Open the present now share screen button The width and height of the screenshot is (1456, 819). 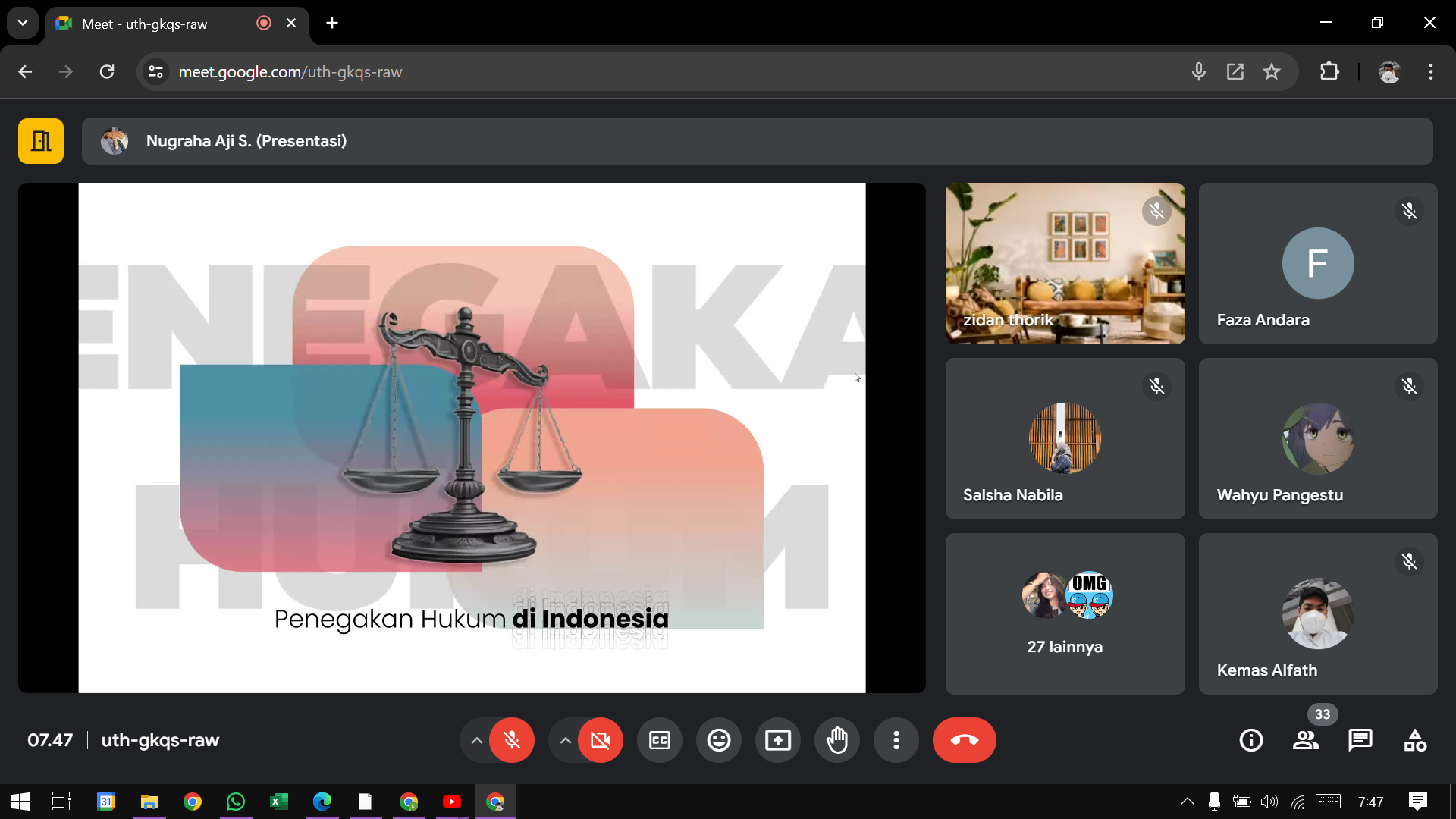777,740
